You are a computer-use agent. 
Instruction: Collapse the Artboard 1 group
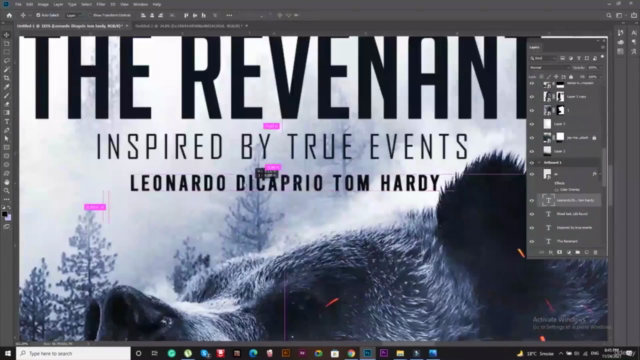pos(540,162)
